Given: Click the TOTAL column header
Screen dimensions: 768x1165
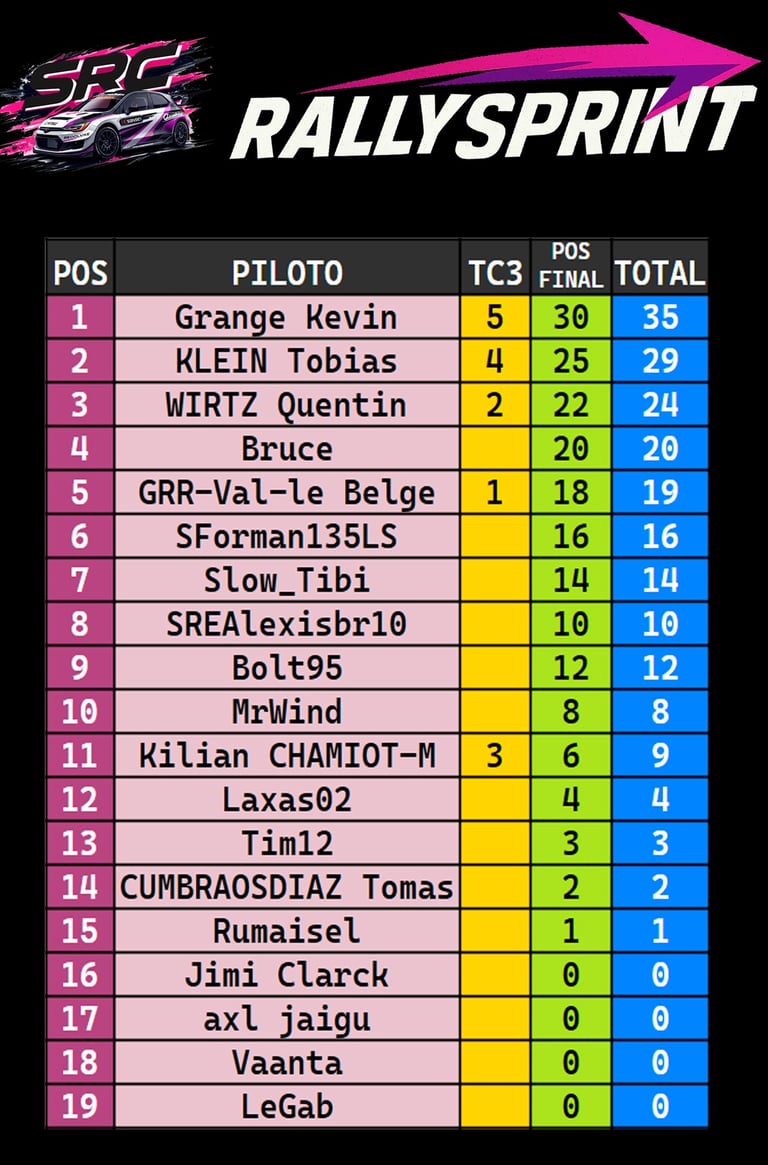Looking at the screenshot, I should coord(659,272).
